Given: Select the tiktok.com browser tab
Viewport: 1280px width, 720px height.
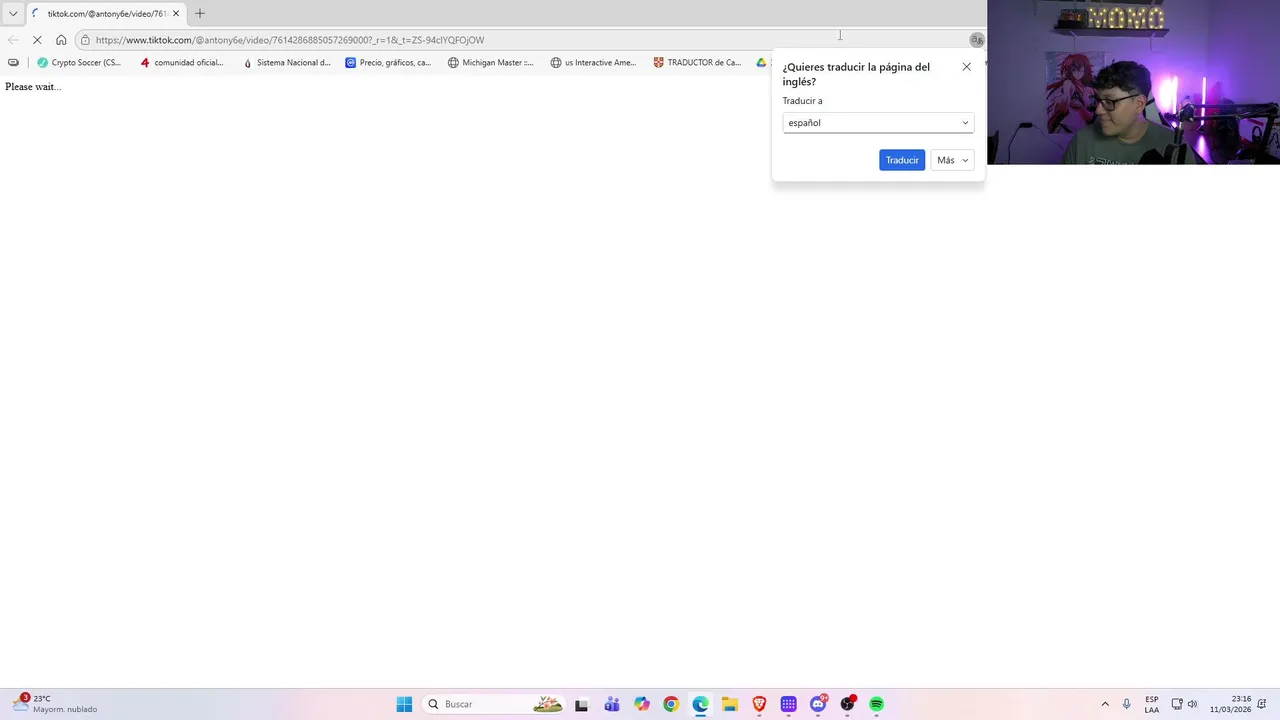Looking at the screenshot, I should point(105,14).
